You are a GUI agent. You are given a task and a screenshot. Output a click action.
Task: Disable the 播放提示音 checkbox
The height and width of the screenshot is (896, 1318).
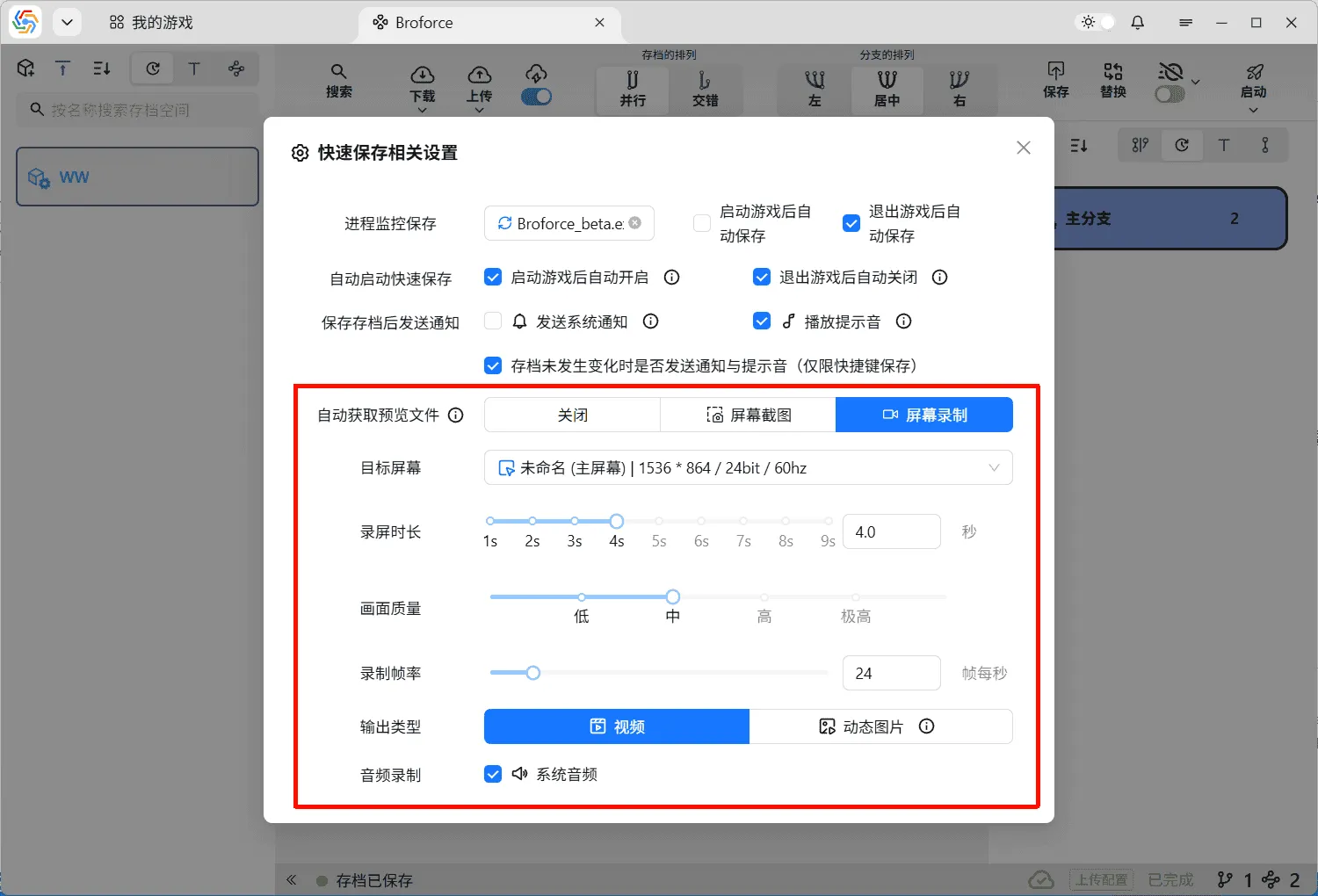coord(761,321)
